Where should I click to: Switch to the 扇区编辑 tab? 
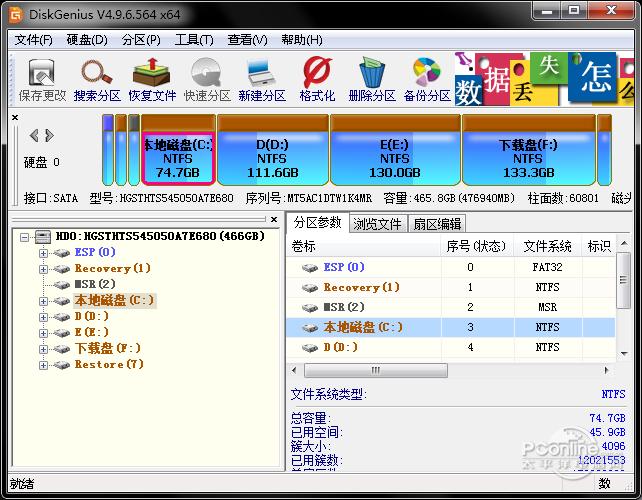tap(437, 224)
